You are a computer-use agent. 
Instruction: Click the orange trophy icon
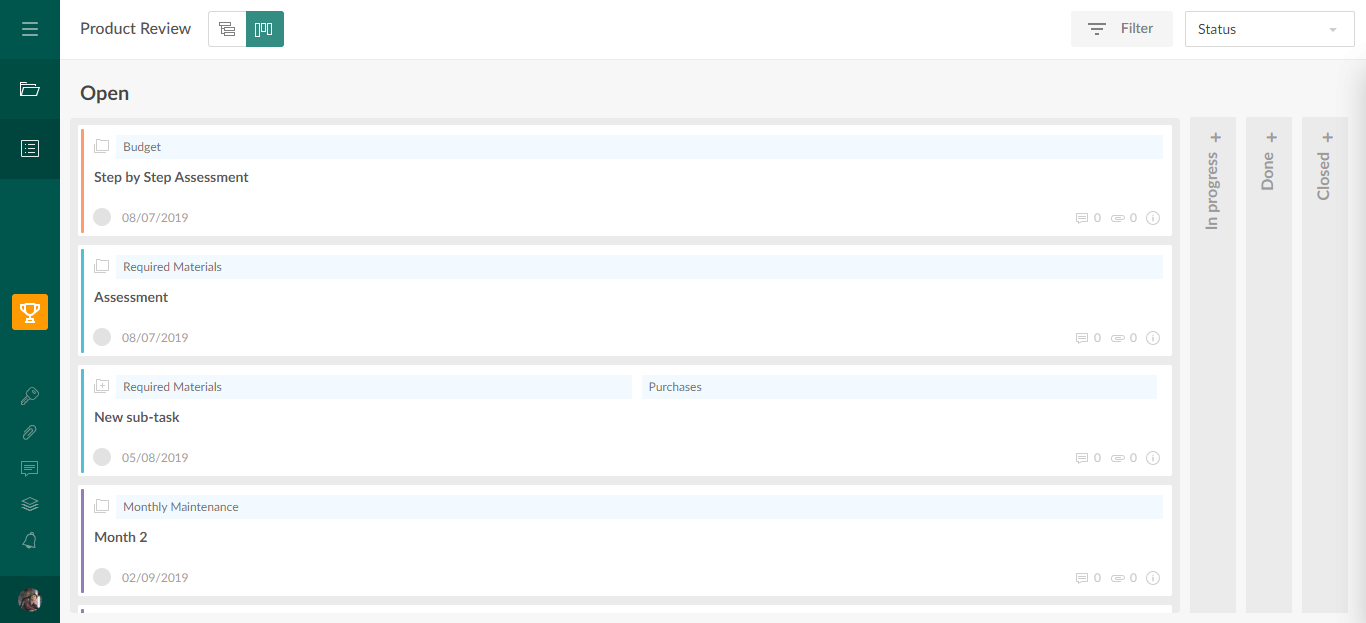click(x=30, y=312)
